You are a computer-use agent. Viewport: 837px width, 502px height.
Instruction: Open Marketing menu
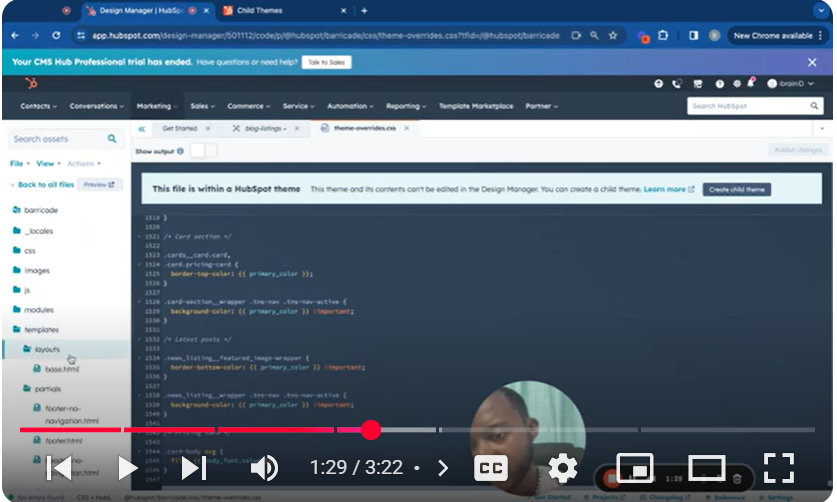coord(157,106)
